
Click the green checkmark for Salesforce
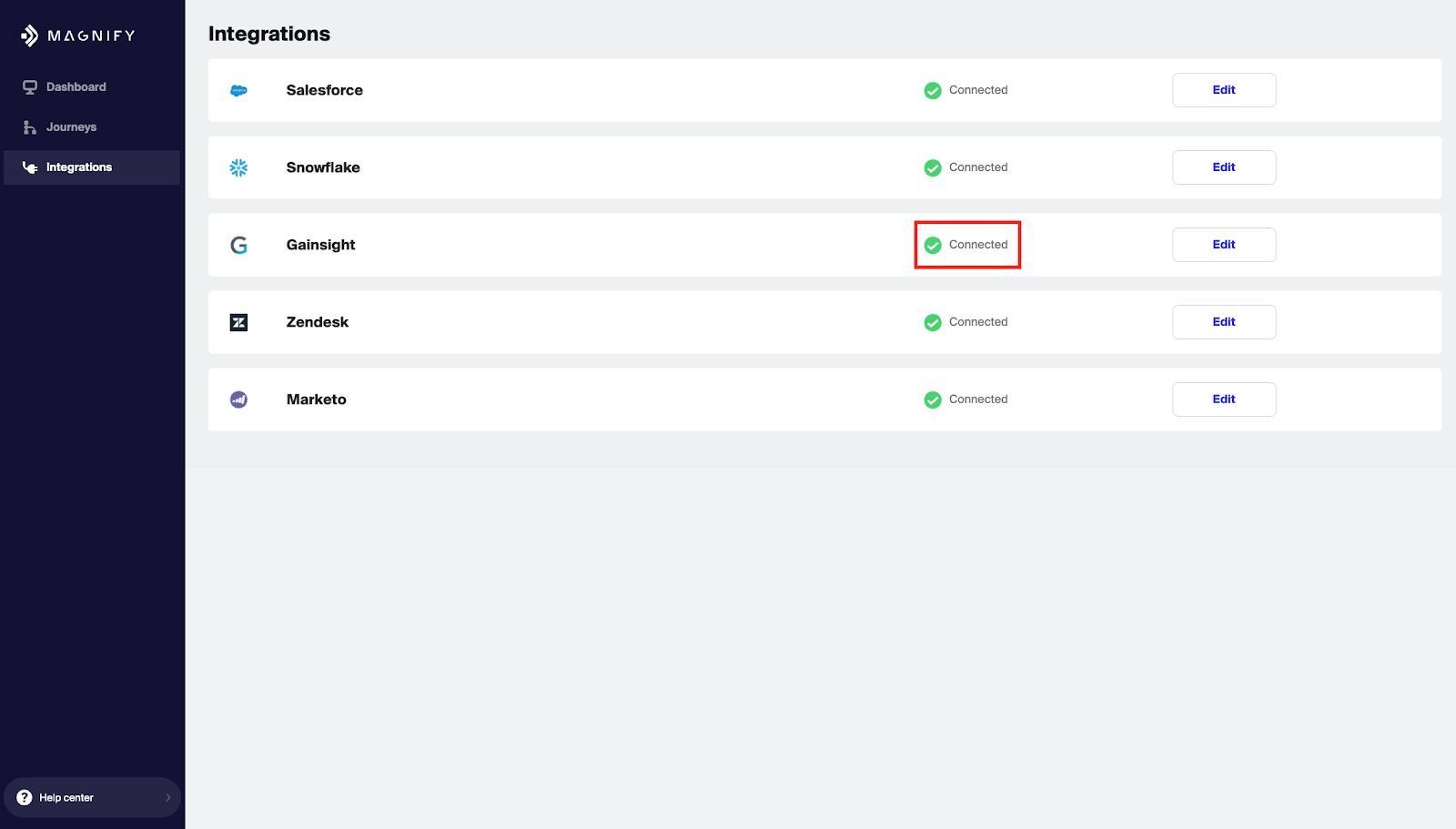[x=933, y=90]
